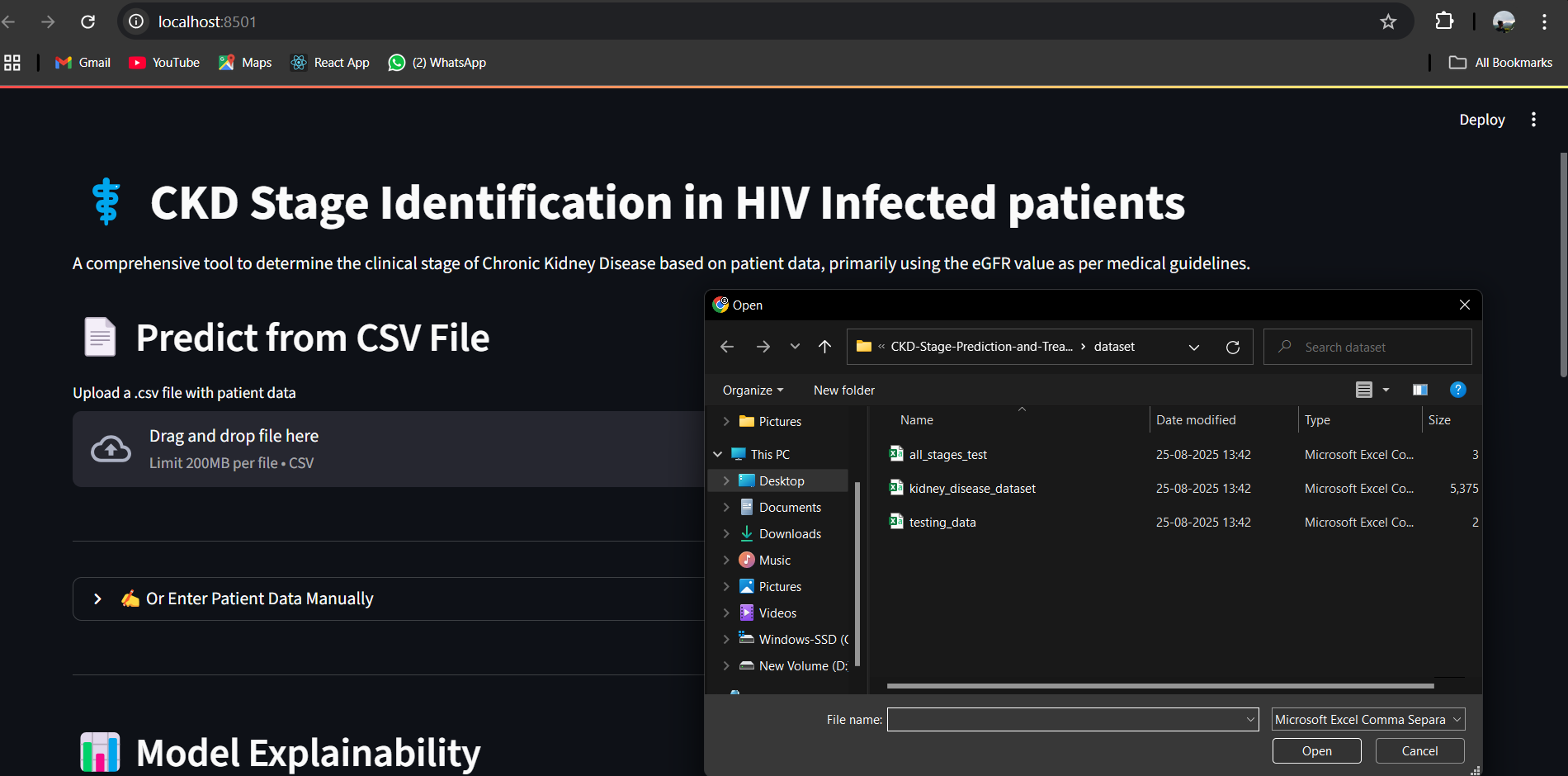
Task: Open the Streamlit three-dot options menu
Action: (x=1533, y=120)
